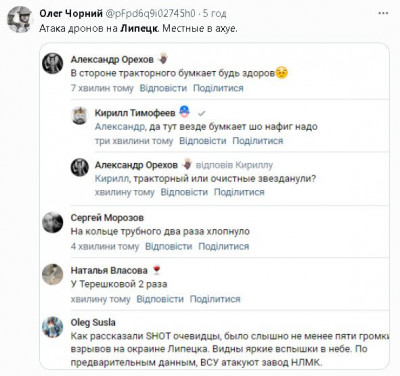Click Відповісти under Кирилл Тимофеев's reply

[203, 141]
